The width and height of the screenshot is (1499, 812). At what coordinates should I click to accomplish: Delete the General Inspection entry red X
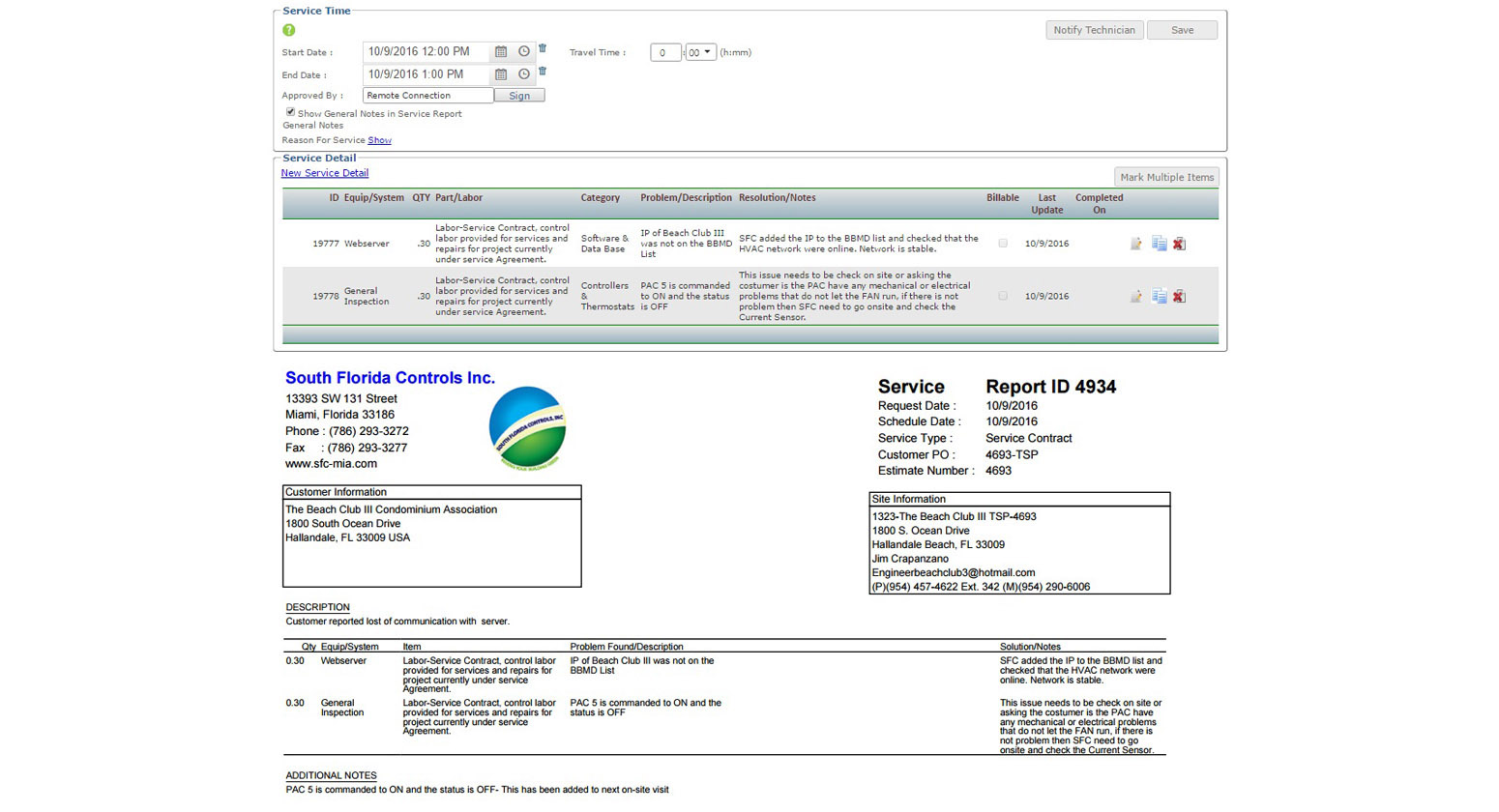[1179, 297]
